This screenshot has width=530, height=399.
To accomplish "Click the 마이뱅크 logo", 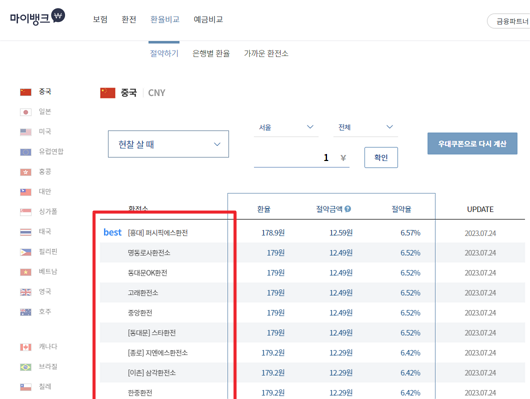I will (37, 17).
